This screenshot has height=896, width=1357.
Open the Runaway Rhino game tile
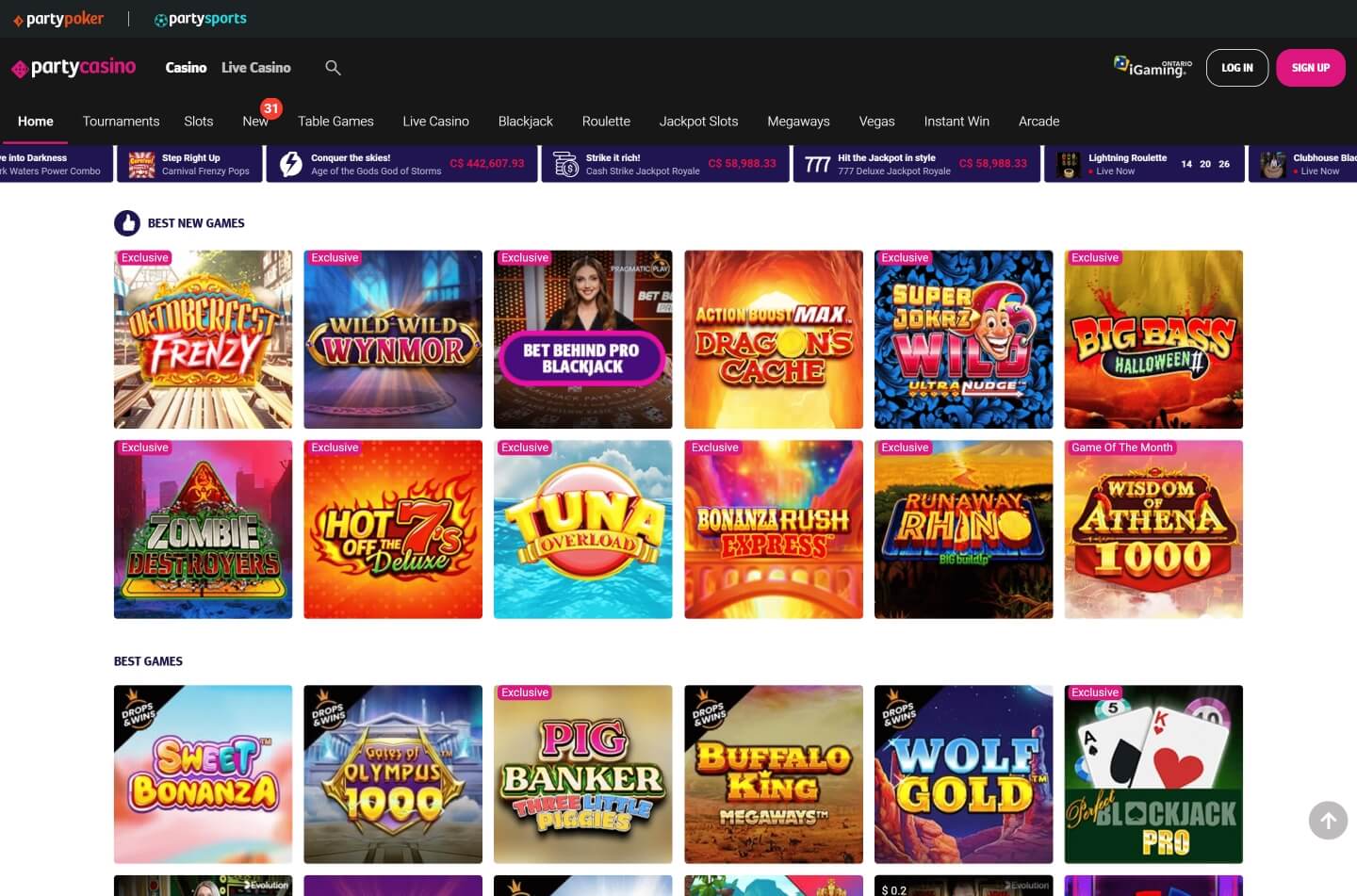click(x=964, y=529)
